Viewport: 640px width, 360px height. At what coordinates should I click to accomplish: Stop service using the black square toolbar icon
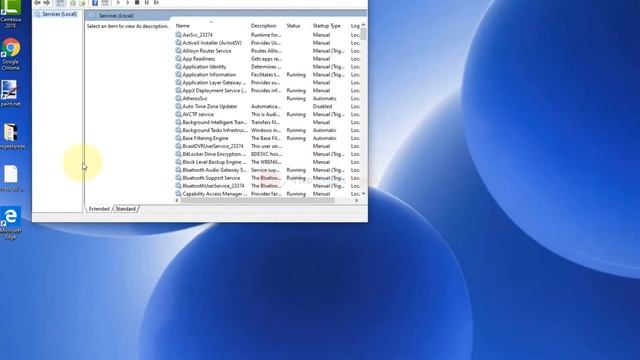tap(137, 2)
